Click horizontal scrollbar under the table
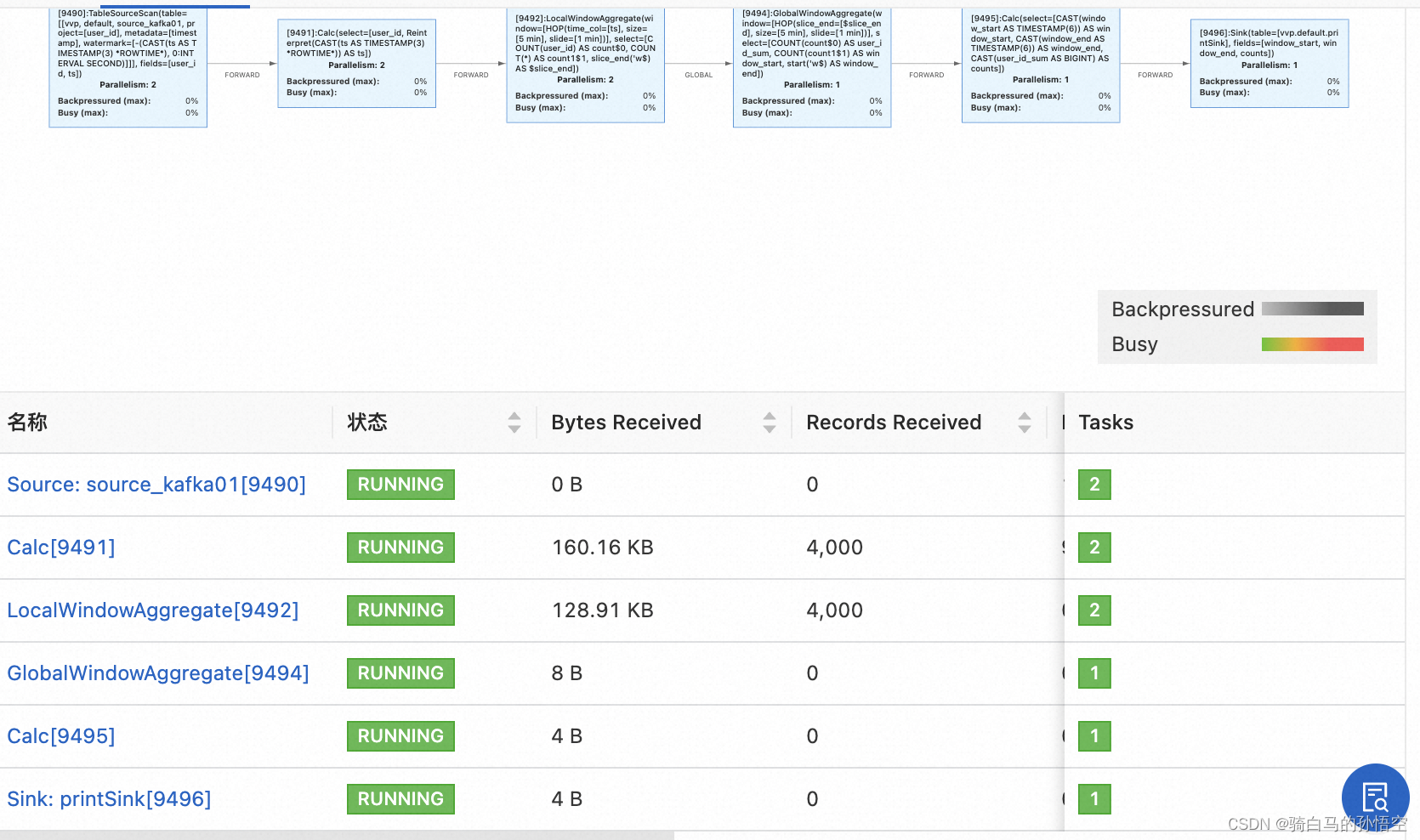 (x=337, y=836)
